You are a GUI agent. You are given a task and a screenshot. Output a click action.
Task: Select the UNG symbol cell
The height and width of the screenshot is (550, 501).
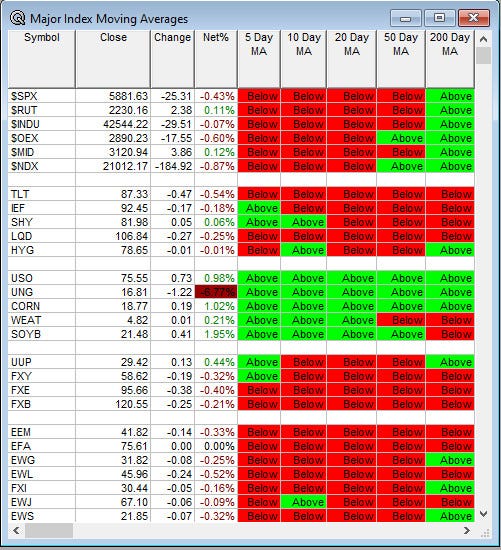(42, 292)
